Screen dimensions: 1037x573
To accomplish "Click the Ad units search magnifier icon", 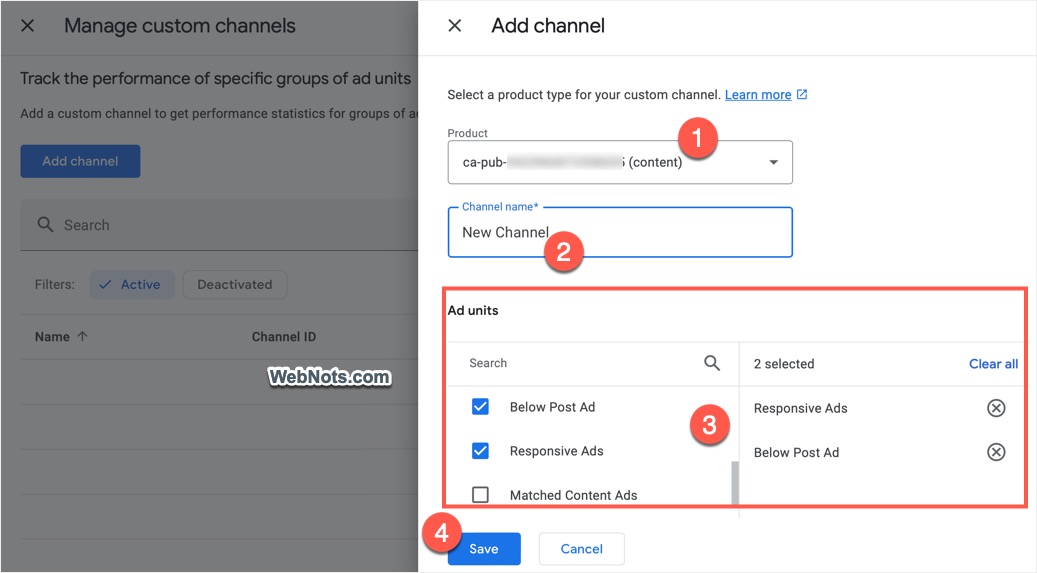I will 712,363.
